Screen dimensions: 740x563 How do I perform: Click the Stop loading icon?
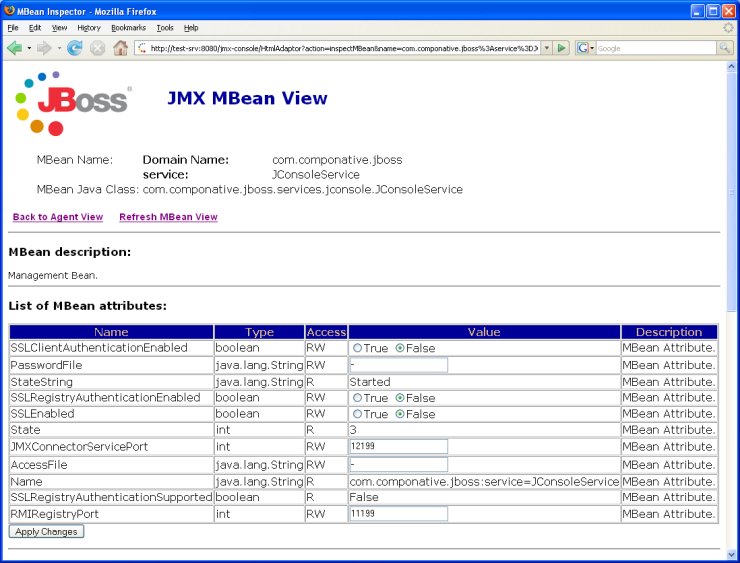[98, 48]
